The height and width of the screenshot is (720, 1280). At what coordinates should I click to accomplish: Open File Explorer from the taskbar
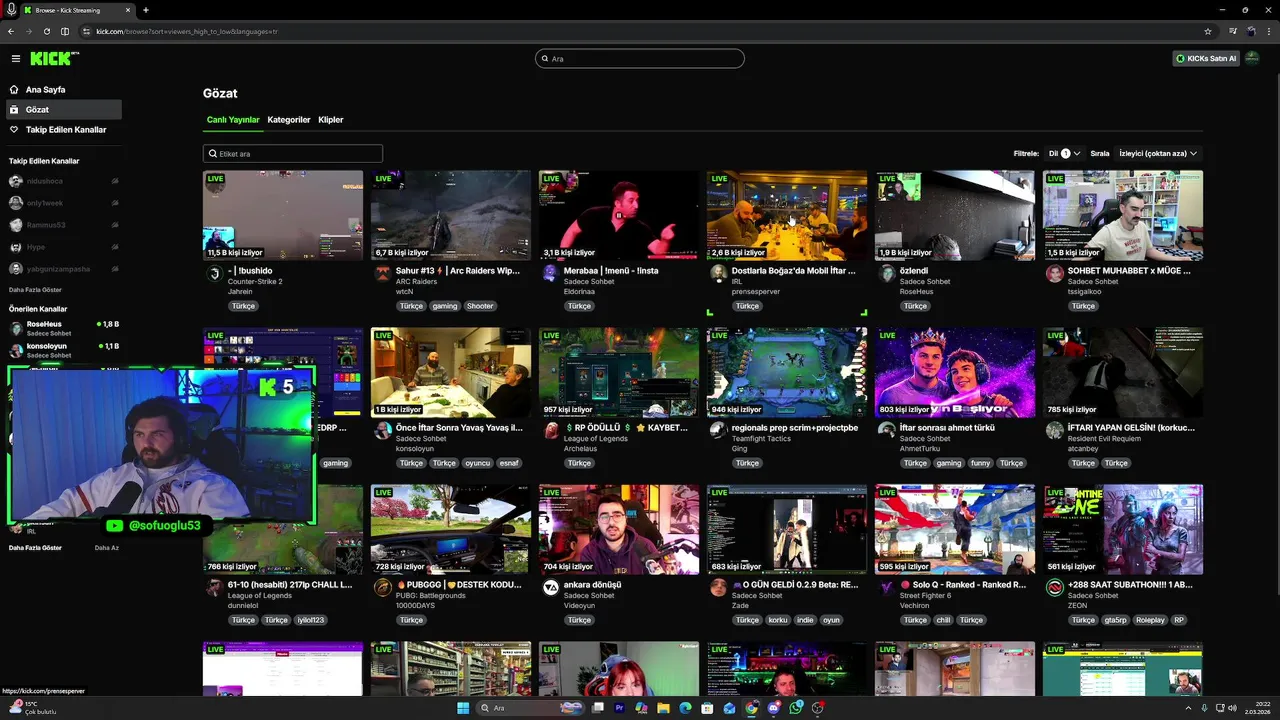pyautogui.click(x=663, y=708)
